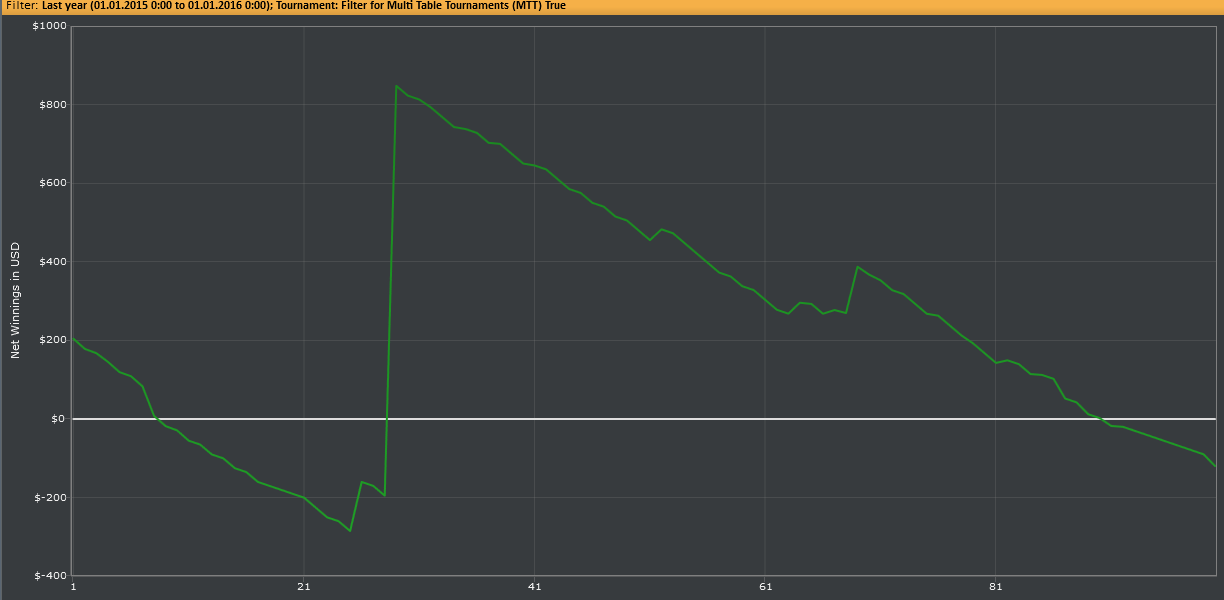Click the secondary peak near $390
The width and height of the screenshot is (1224, 600).
tap(857, 267)
